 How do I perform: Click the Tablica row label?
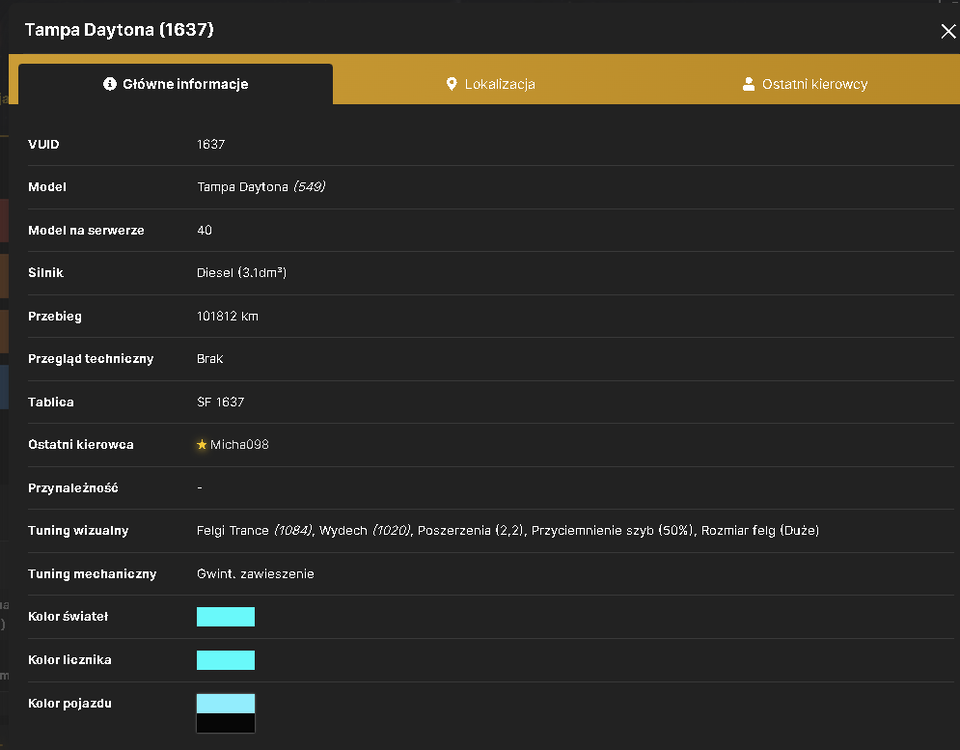(51, 402)
